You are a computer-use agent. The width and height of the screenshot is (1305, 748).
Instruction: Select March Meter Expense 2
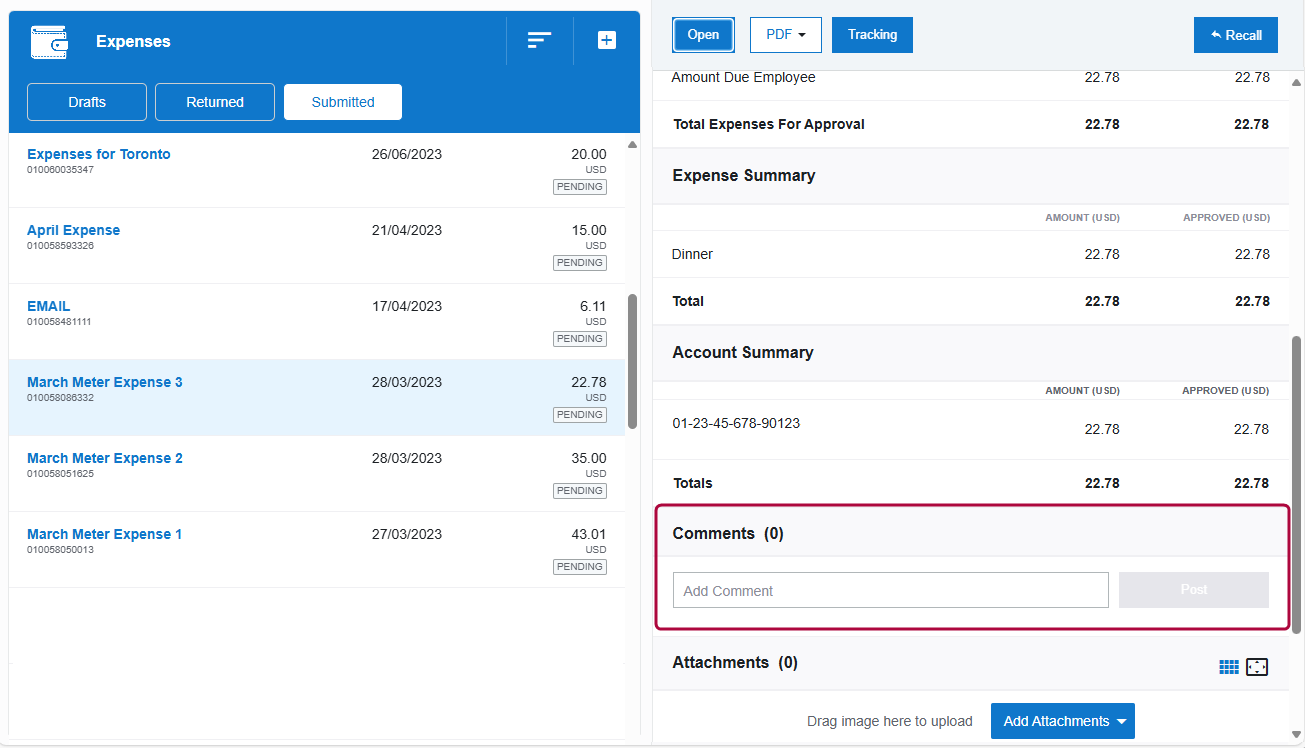[x=105, y=458]
